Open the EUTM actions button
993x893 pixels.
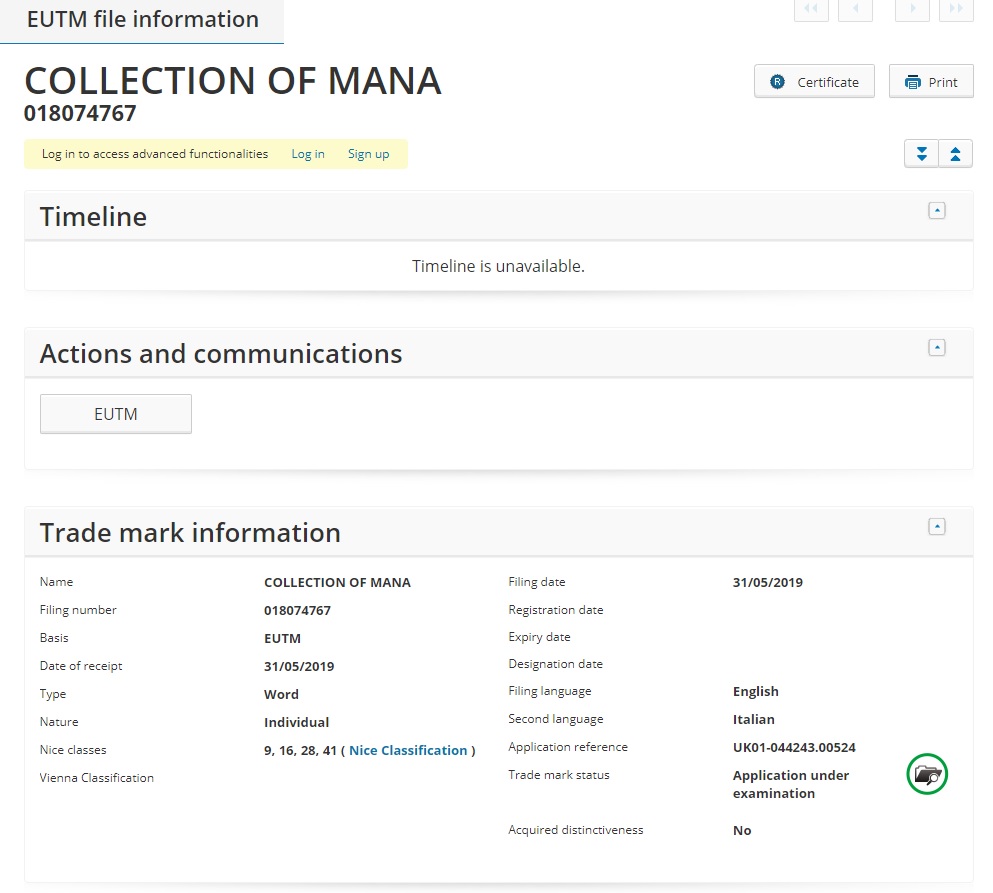click(x=116, y=414)
